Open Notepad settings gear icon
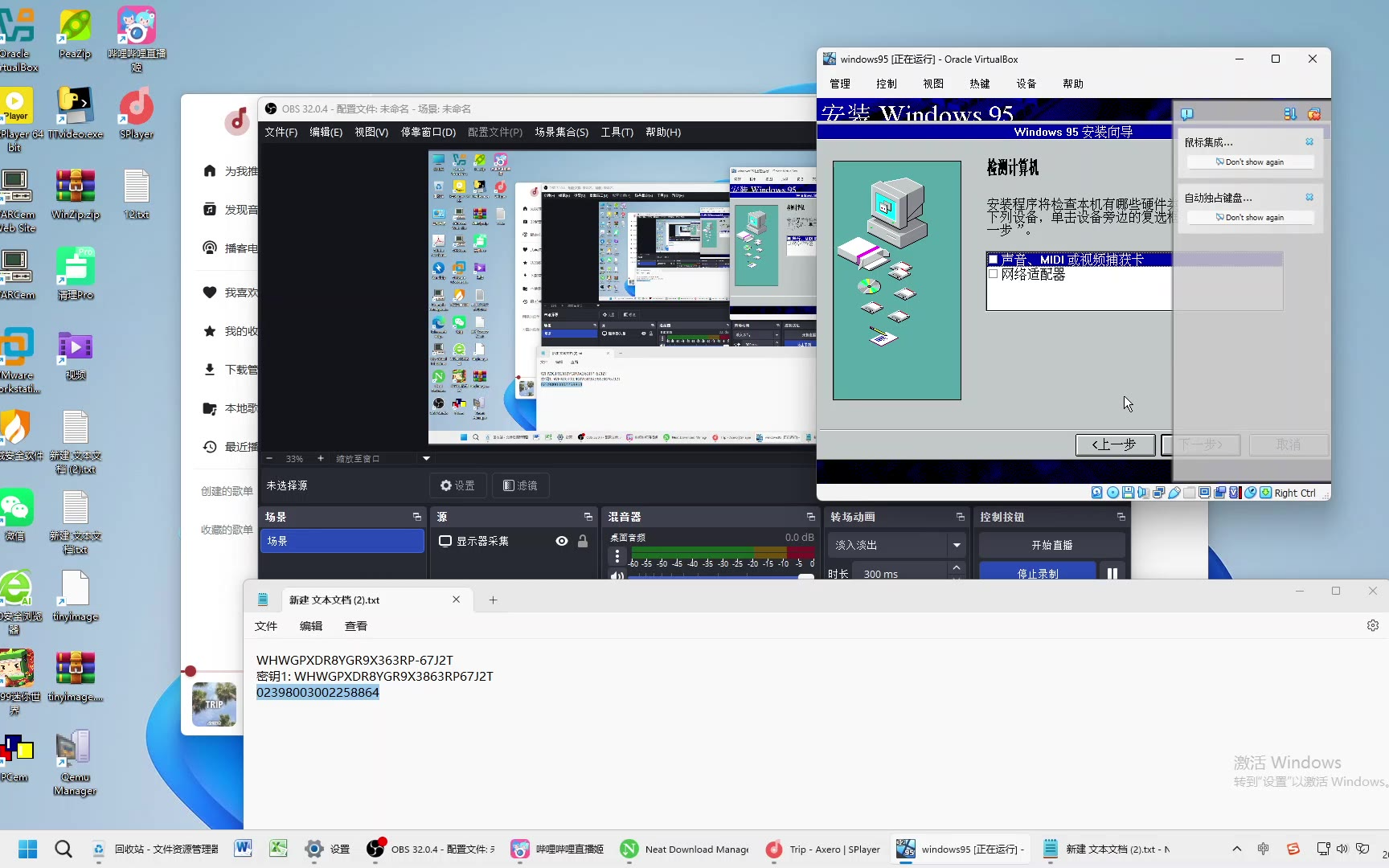This screenshot has width=1389, height=868. (1372, 625)
